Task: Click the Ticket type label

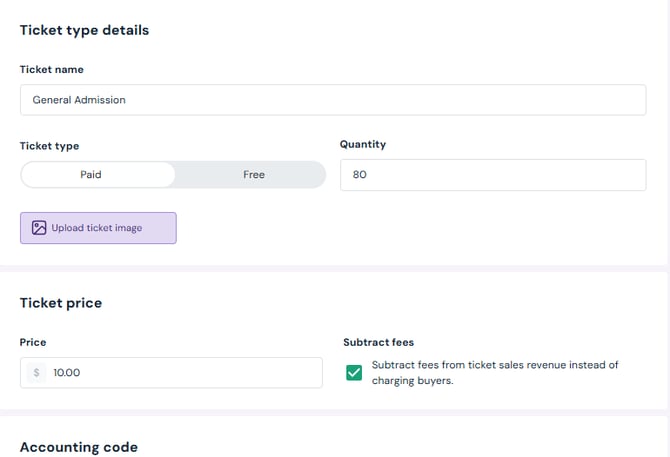Action: (x=50, y=145)
